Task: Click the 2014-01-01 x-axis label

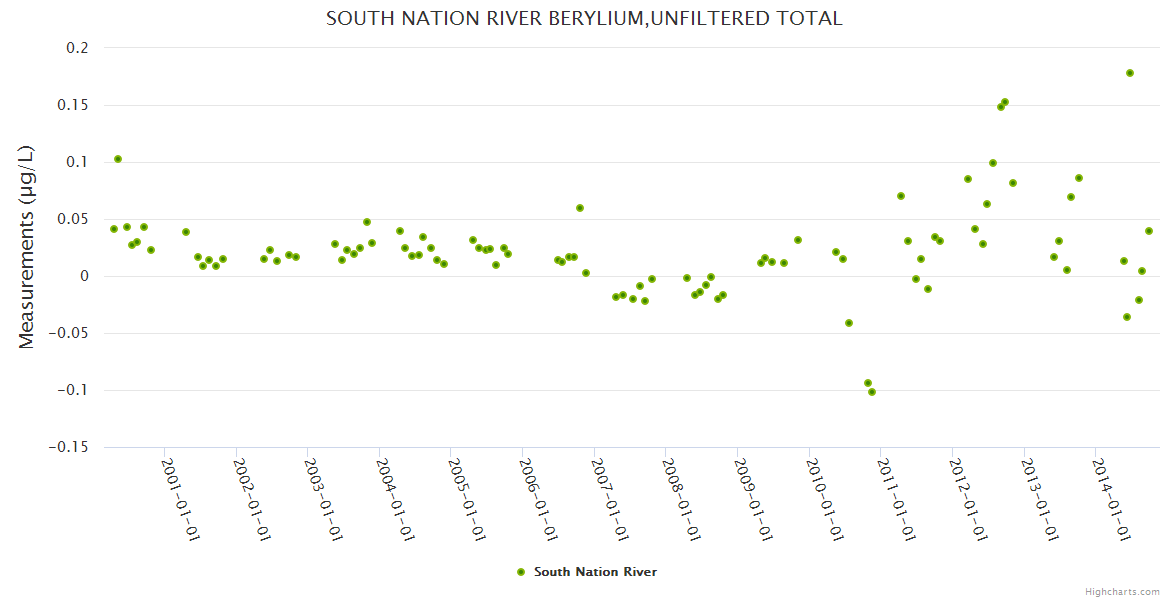Action: click(1111, 500)
